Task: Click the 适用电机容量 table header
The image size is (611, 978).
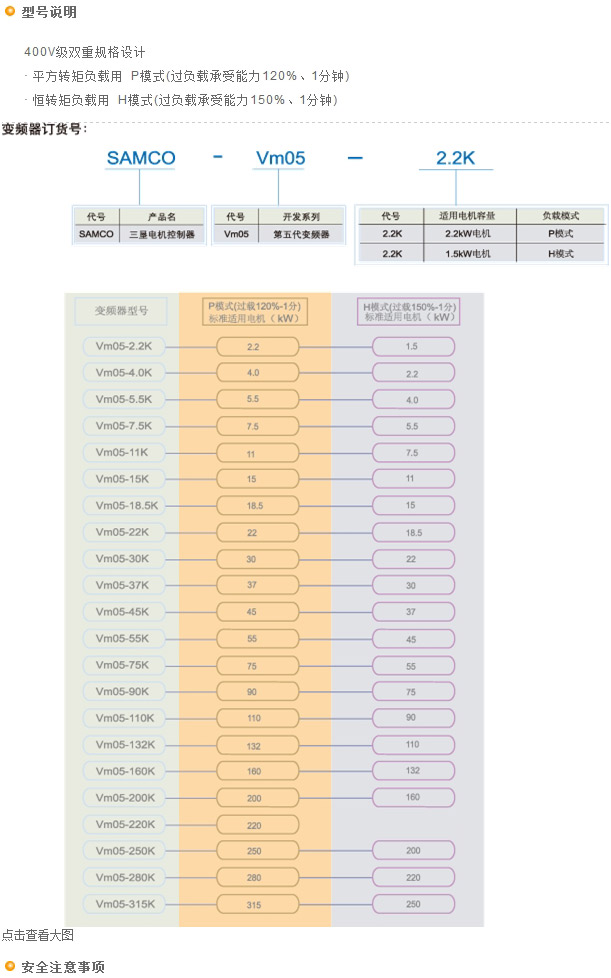Action: pyautogui.click(x=468, y=216)
